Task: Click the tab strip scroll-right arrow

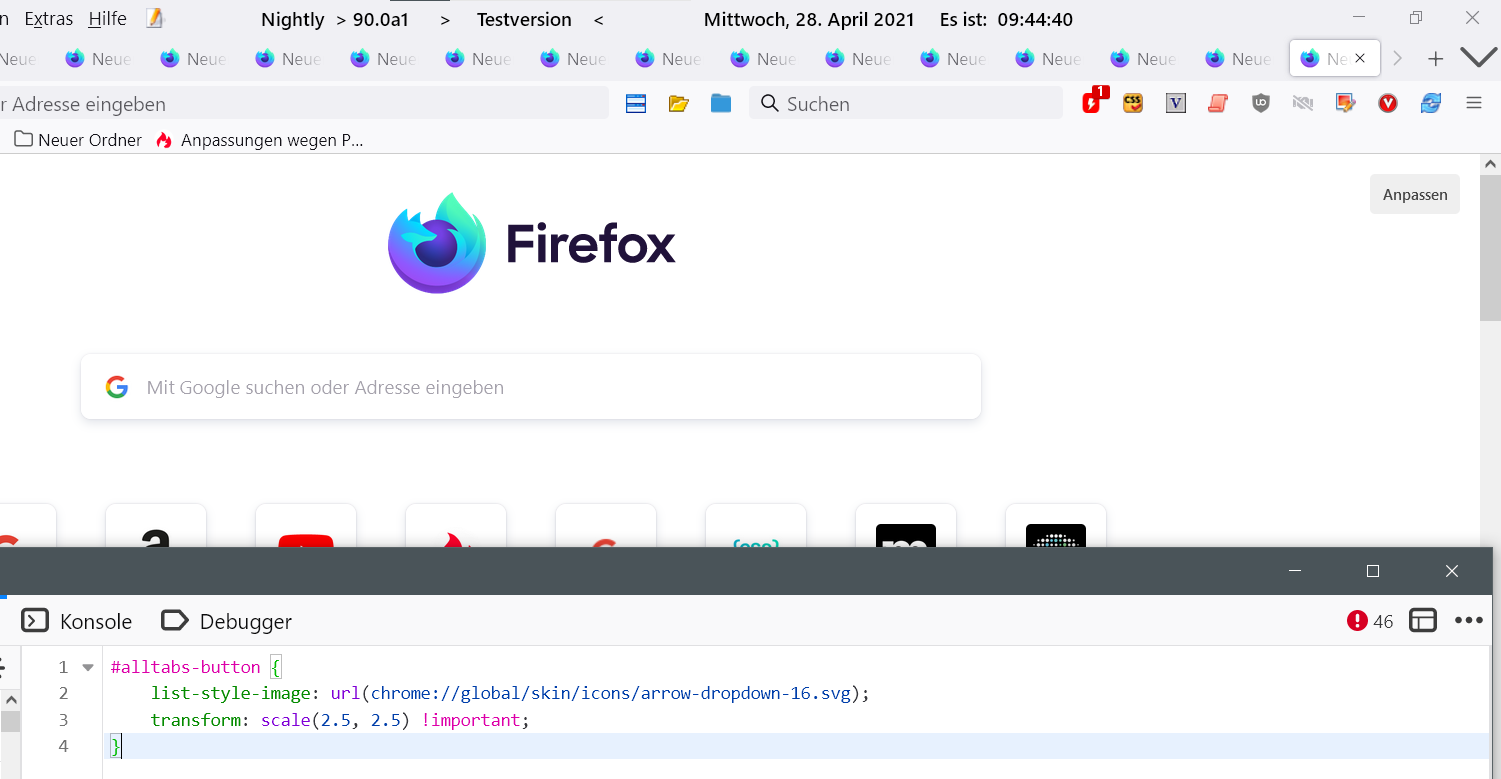Action: point(1398,59)
